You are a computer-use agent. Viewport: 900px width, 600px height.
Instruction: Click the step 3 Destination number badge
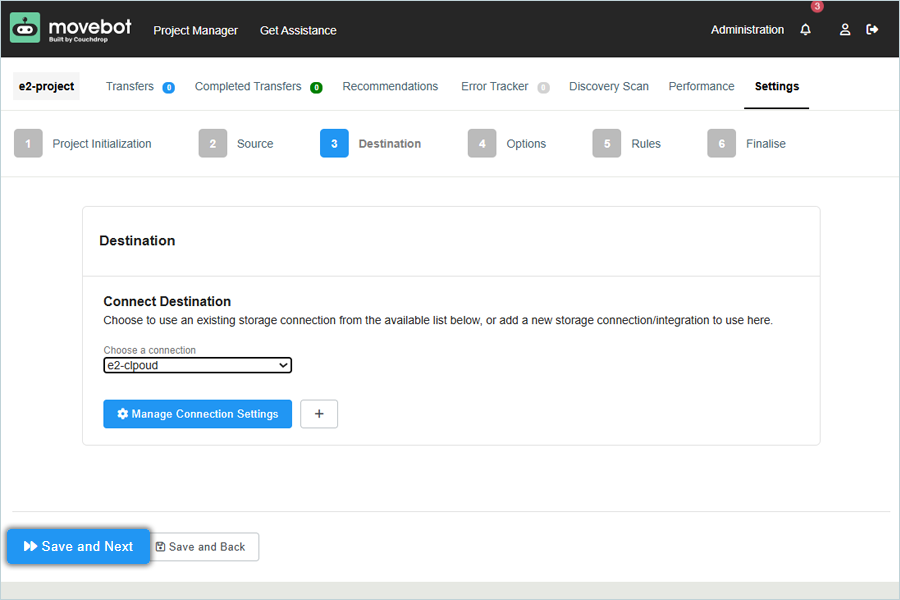334,144
